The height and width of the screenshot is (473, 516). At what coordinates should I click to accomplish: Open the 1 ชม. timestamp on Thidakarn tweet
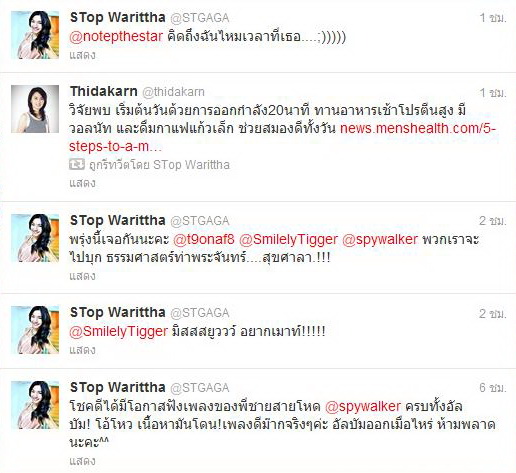tap(493, 93)
